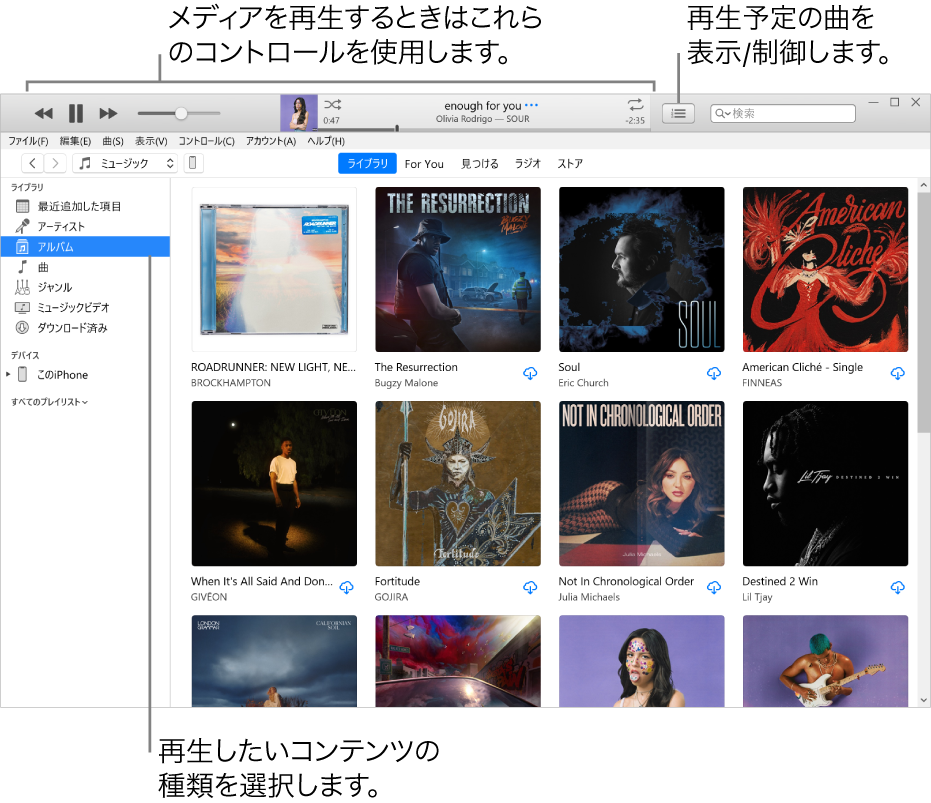Image resolution: width=931 pixels, height=803 pixels.
Task: Open The Resurrection album cover
Action: pyautogui.click(x=458, y=270)
